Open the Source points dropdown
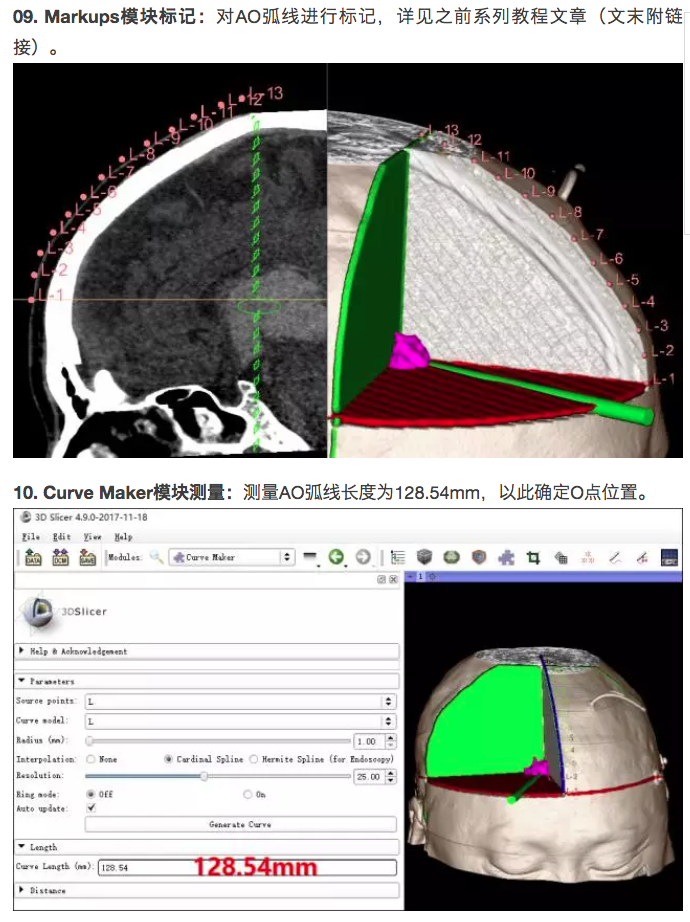 [x=240, y=702]
